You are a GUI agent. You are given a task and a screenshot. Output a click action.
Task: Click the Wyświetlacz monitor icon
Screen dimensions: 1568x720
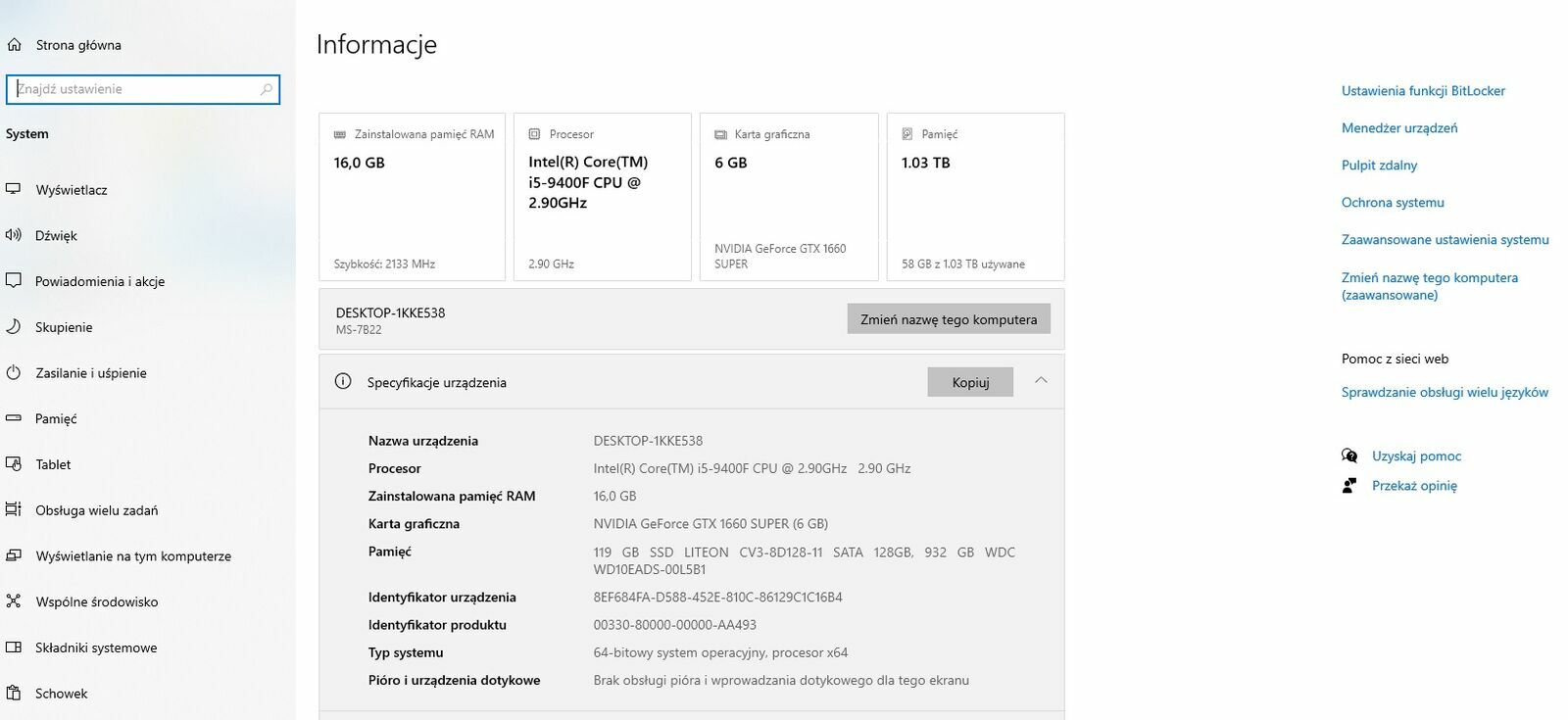(x=14, y=189)
